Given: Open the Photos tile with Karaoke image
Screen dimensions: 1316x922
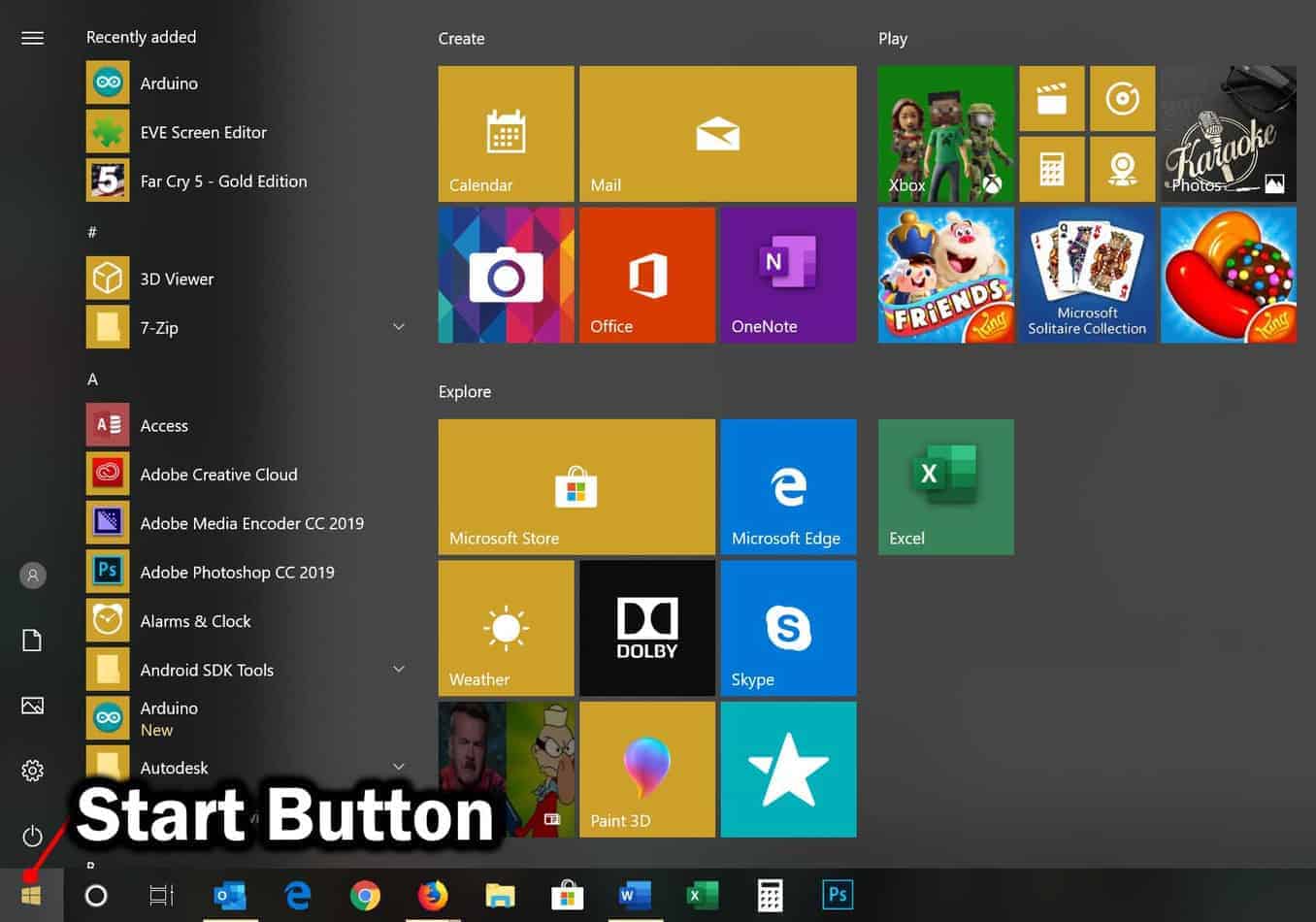Looking at the screenshot, I should [x=1229, y=134].
